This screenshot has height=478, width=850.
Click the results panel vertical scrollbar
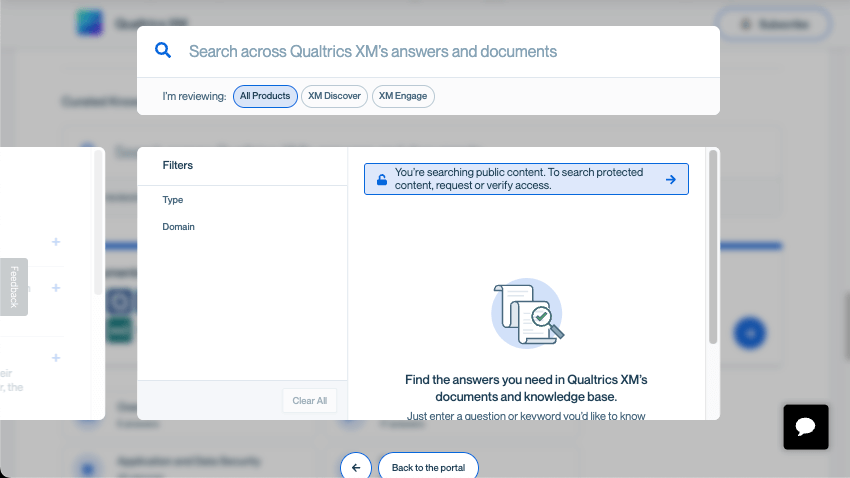[x=713, y=247]
